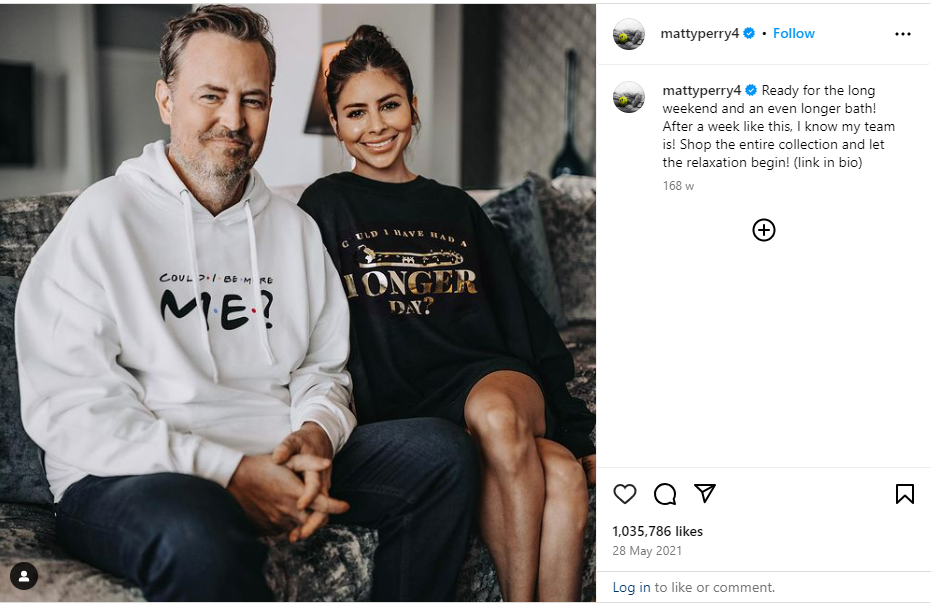
Task: Like the post via the heart icon
Action: click(625, 494)
